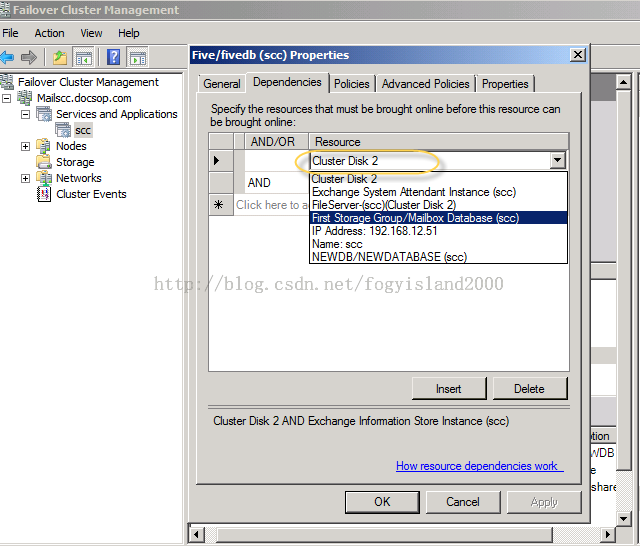The width and height of the screenshot is (640, 546).
Task: Click the Cluster Events icon
Action: (x=44, y=194)
